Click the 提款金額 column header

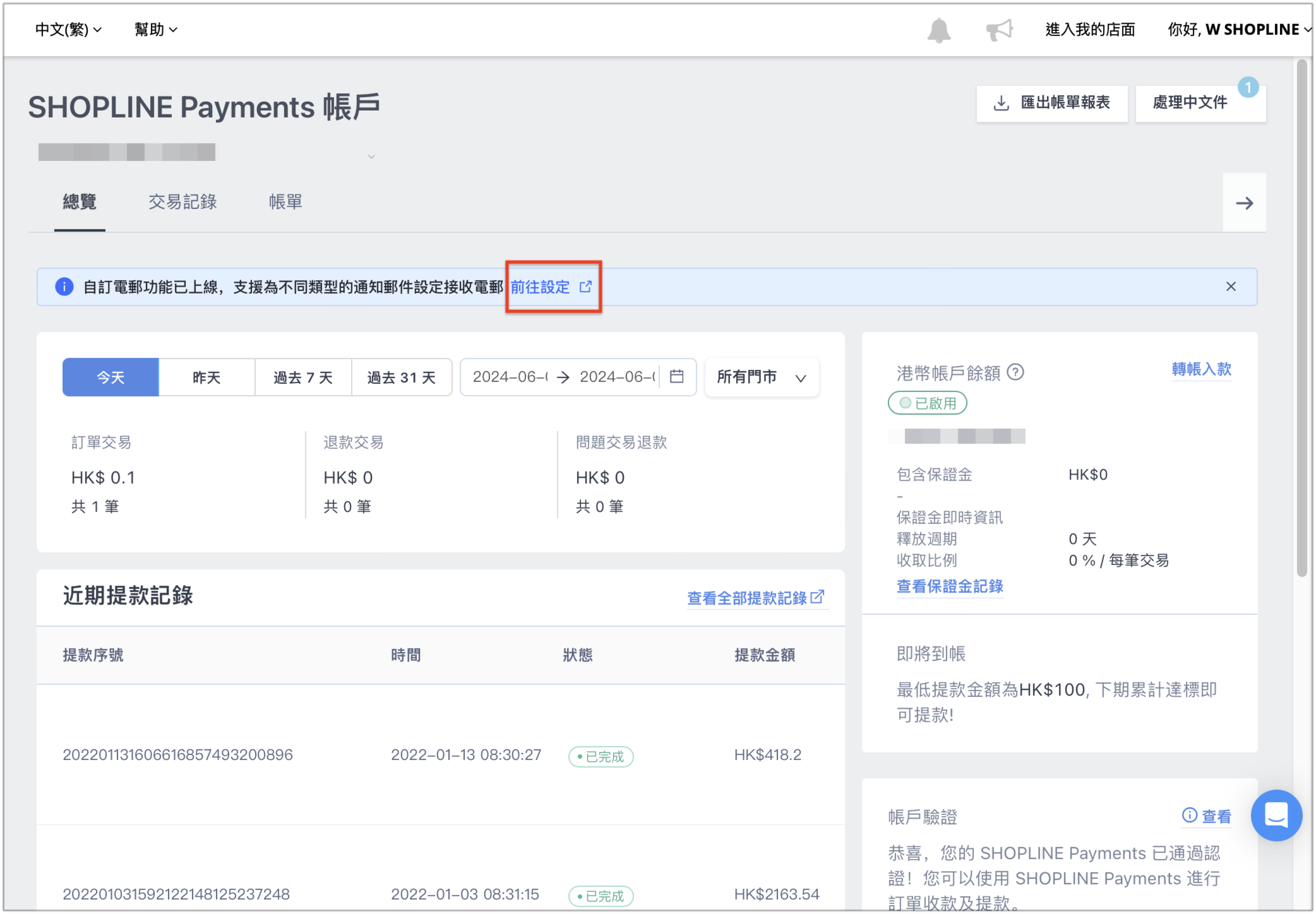point(764,655)
